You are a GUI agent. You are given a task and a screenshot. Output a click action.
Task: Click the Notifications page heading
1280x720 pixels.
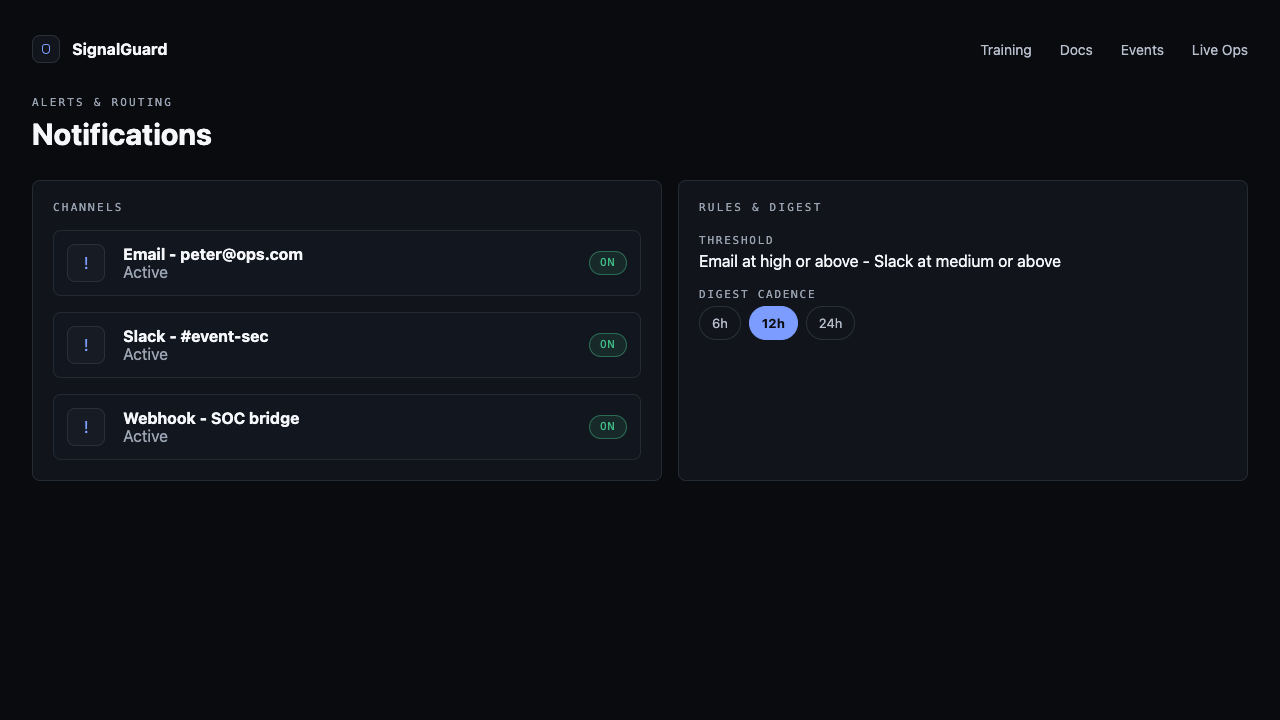coord(122,134)
